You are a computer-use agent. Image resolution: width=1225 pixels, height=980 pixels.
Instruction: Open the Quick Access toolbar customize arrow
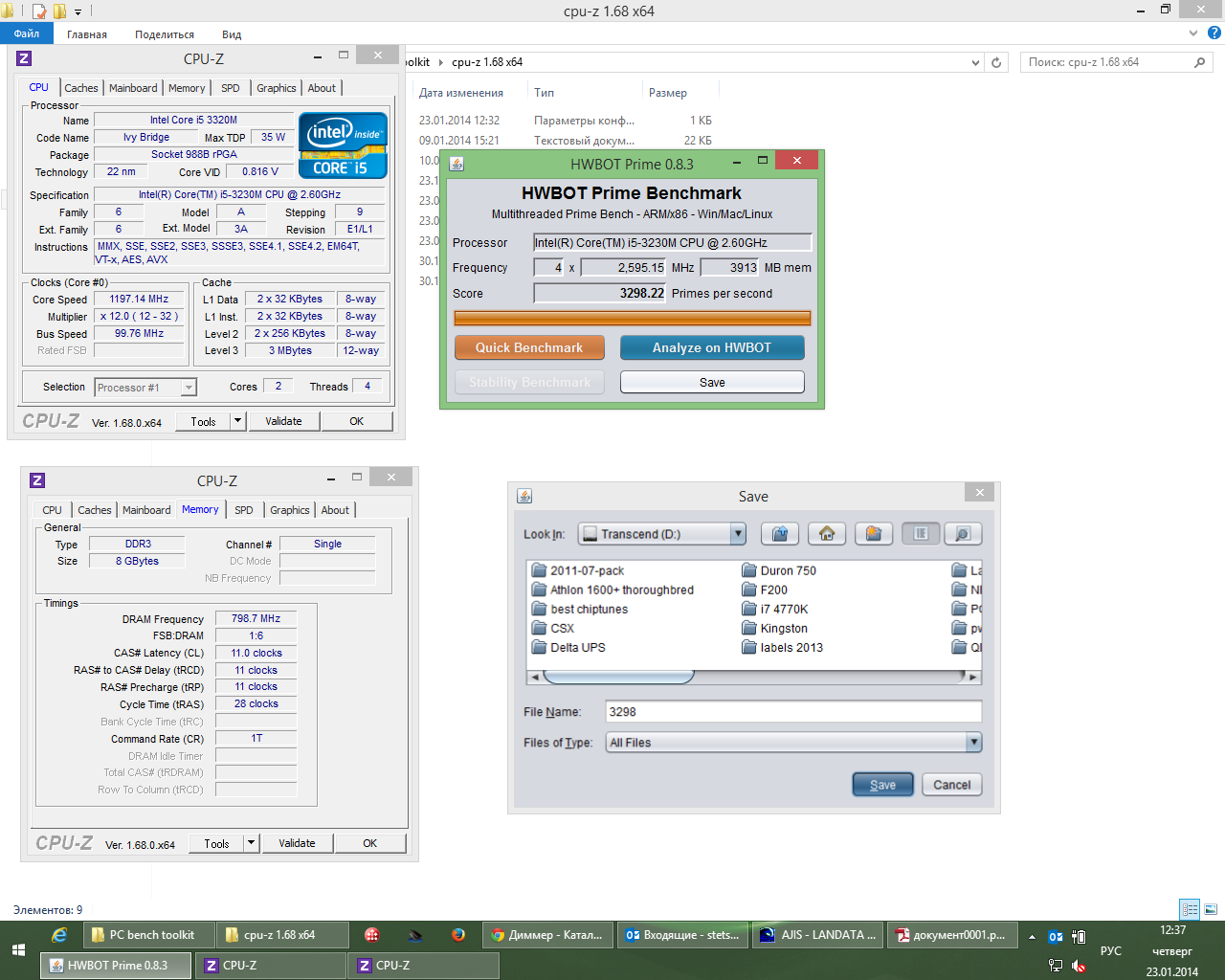pos(78,11)
